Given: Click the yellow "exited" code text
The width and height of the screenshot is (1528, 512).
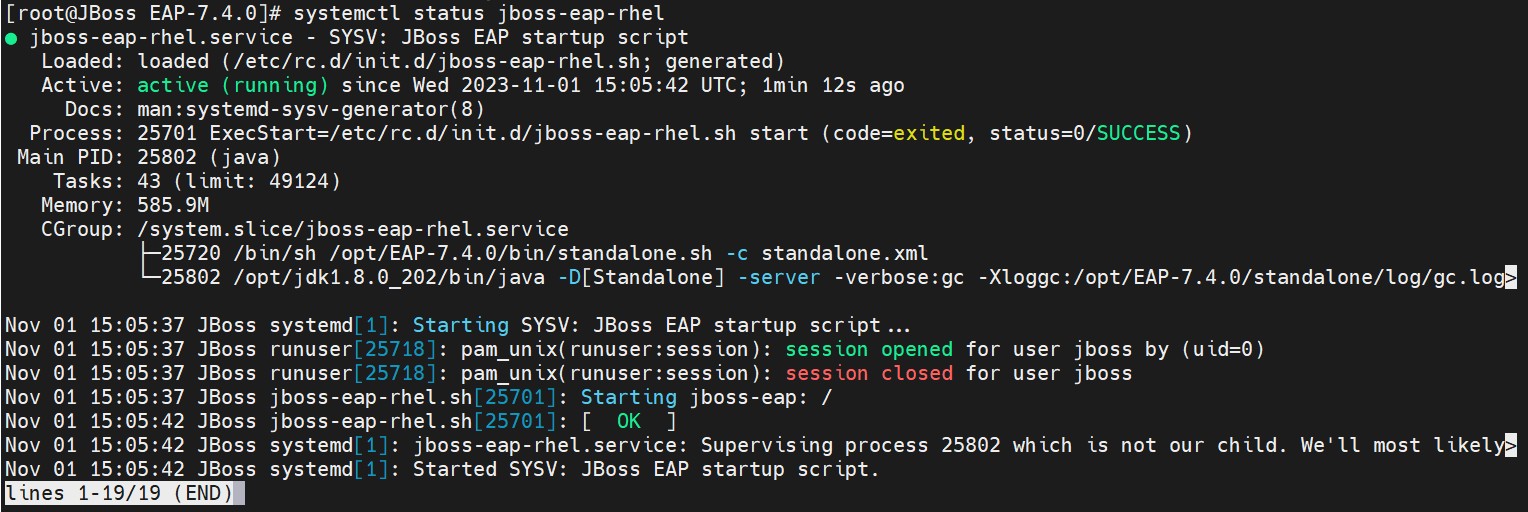Looking at the screenshot, I should point(929,134).
